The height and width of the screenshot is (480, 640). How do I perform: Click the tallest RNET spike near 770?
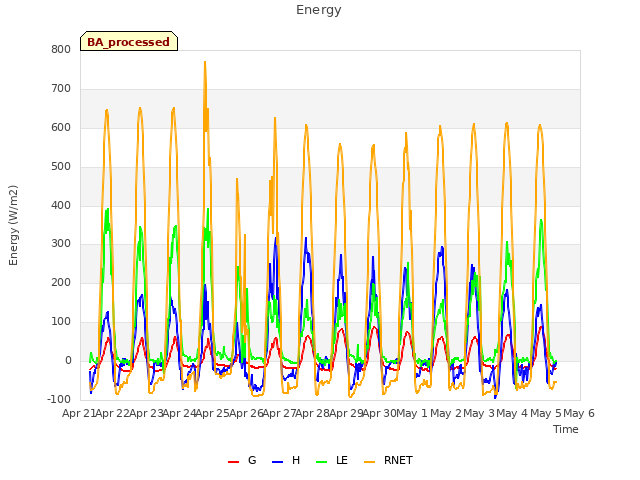click(205, 62)
